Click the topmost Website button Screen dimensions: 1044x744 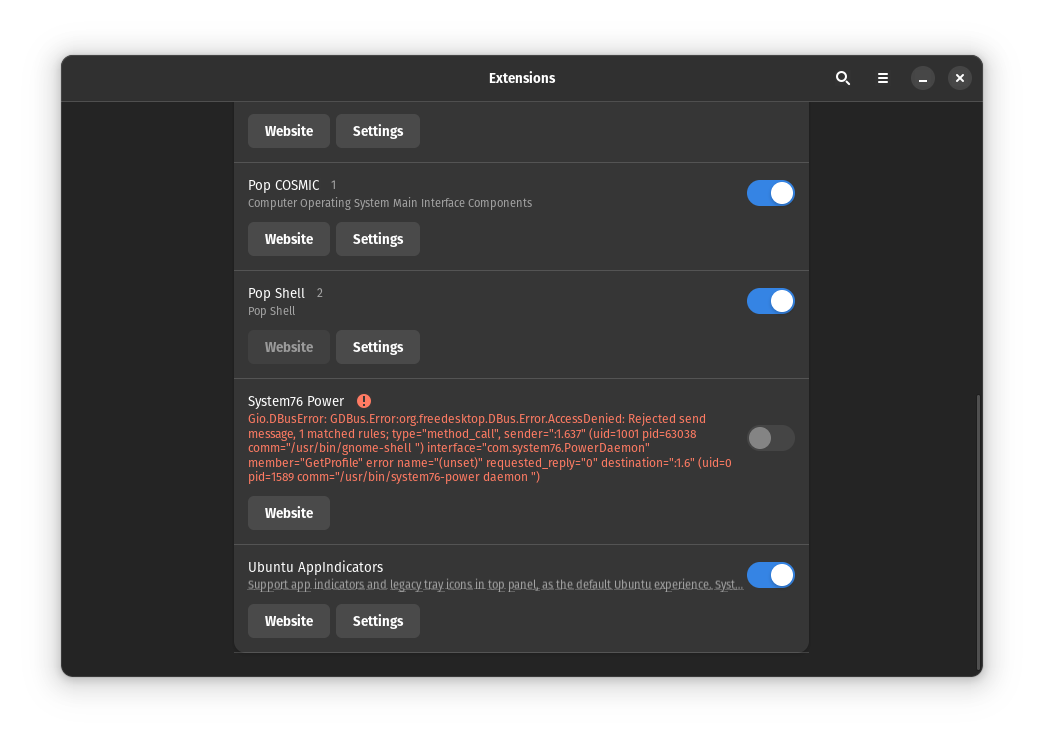288,130
